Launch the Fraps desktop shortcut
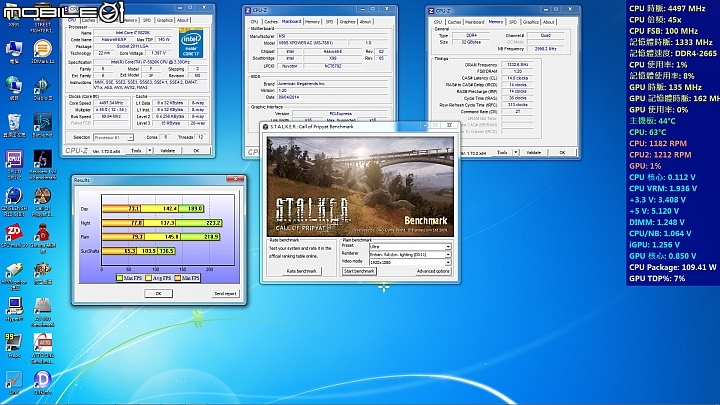The image size is (720, 405). (x=14, y=343)
